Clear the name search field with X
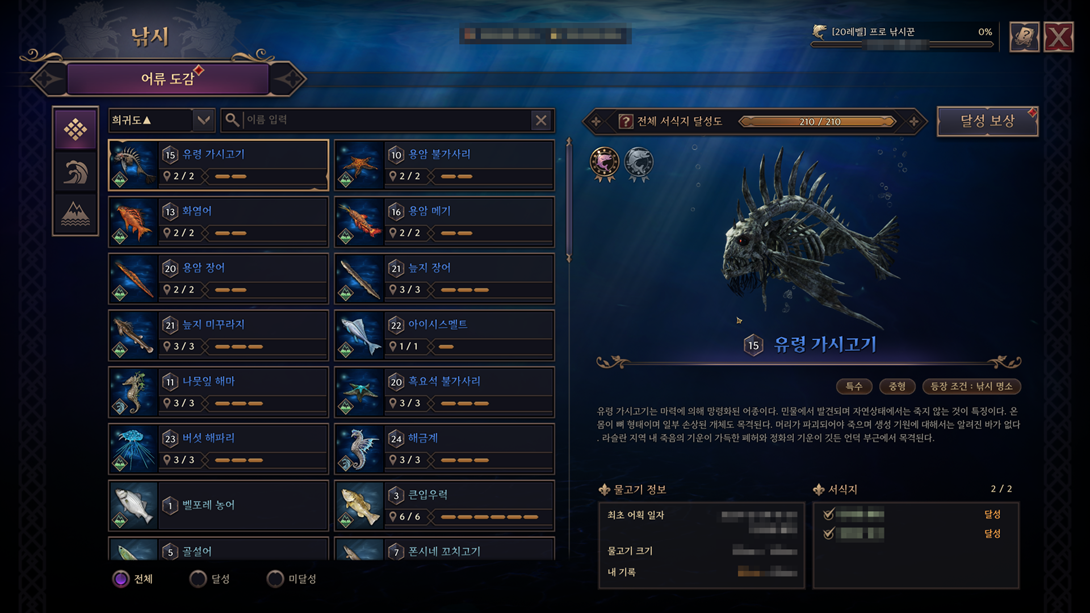 click(541, 120)
